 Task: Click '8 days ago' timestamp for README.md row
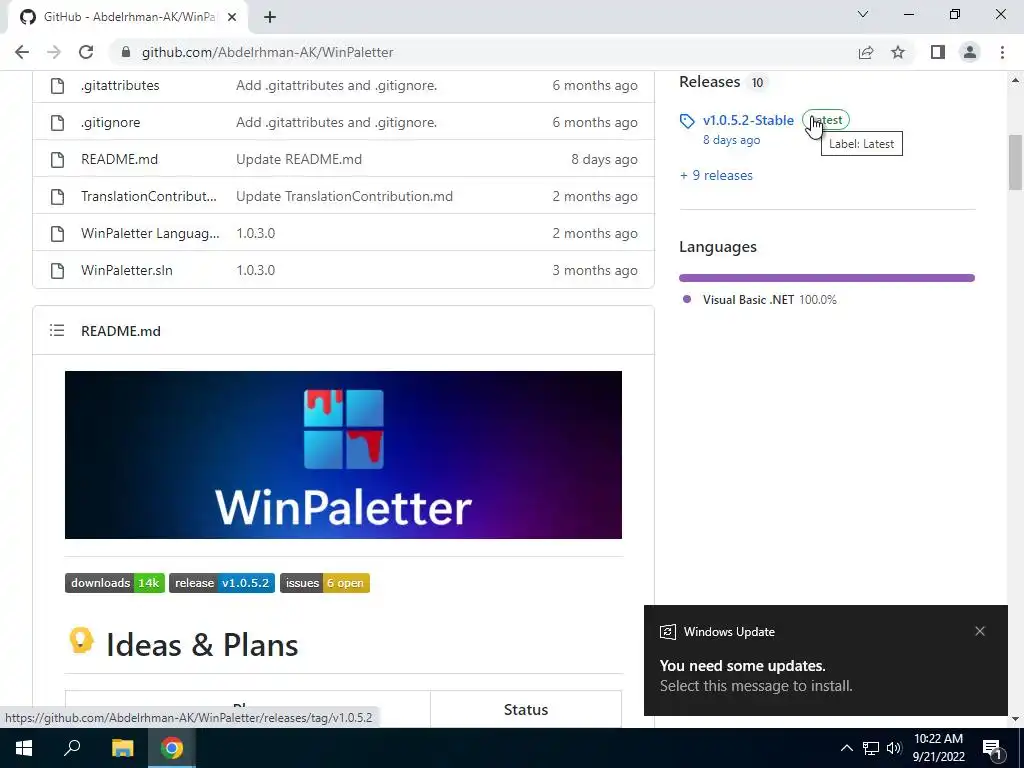click(x=604, y=159)
